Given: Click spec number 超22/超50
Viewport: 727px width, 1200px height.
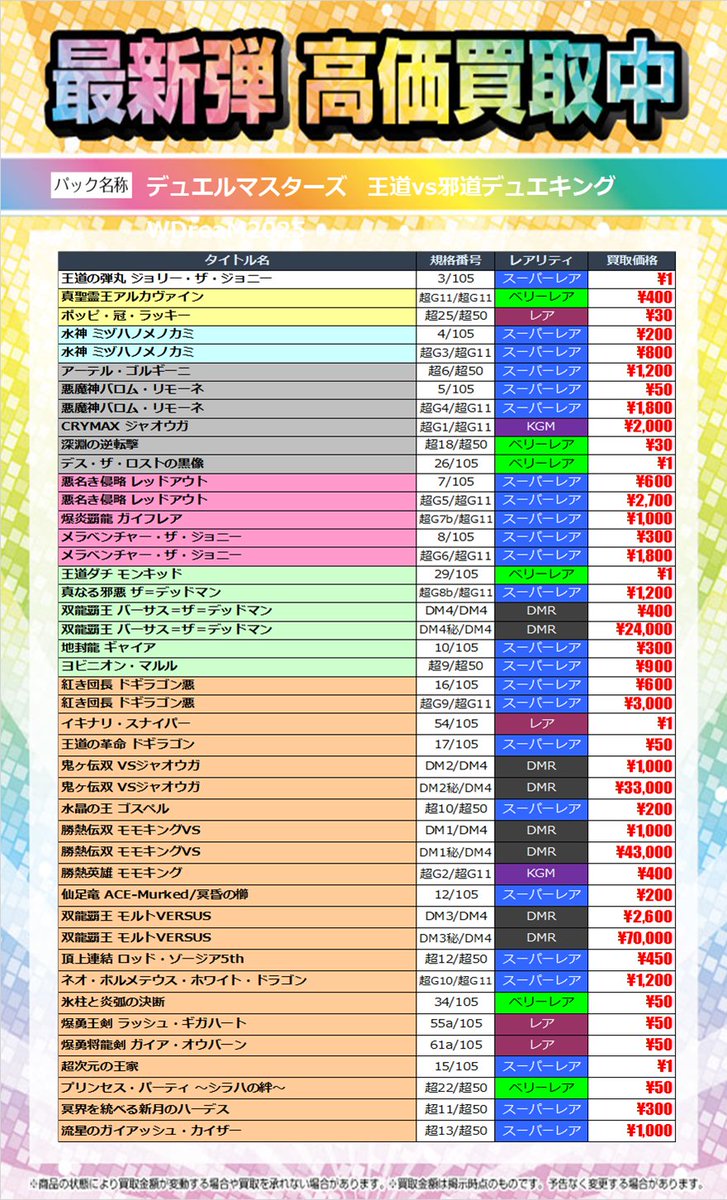Looking at the screenshot, I should [455, 1088].
